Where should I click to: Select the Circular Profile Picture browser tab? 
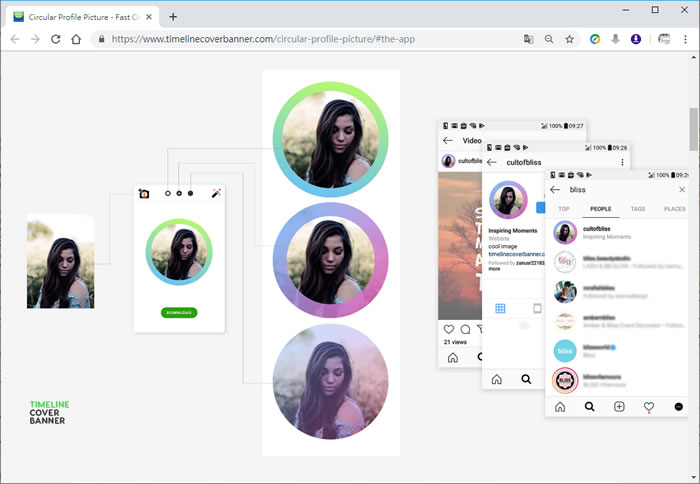click(82, 16)
